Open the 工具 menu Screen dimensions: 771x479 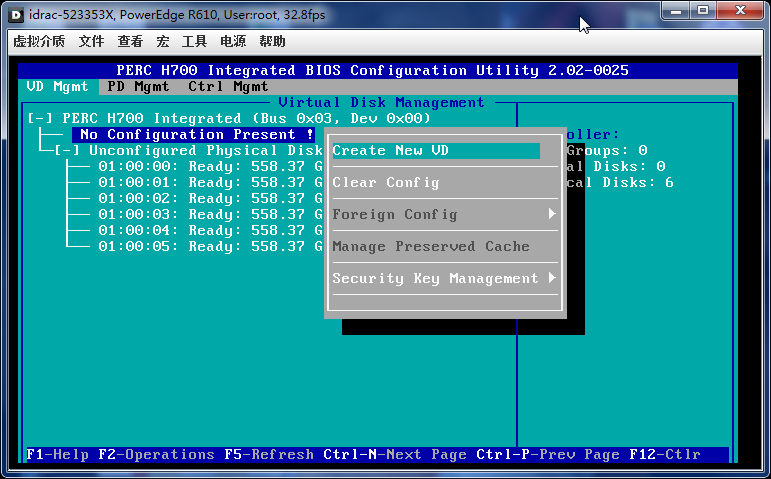click(194, 41)
